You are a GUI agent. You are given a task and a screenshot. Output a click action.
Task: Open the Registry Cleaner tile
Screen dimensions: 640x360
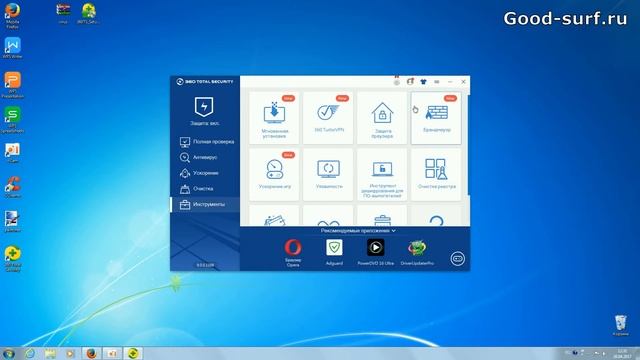[x=436, y=174]
